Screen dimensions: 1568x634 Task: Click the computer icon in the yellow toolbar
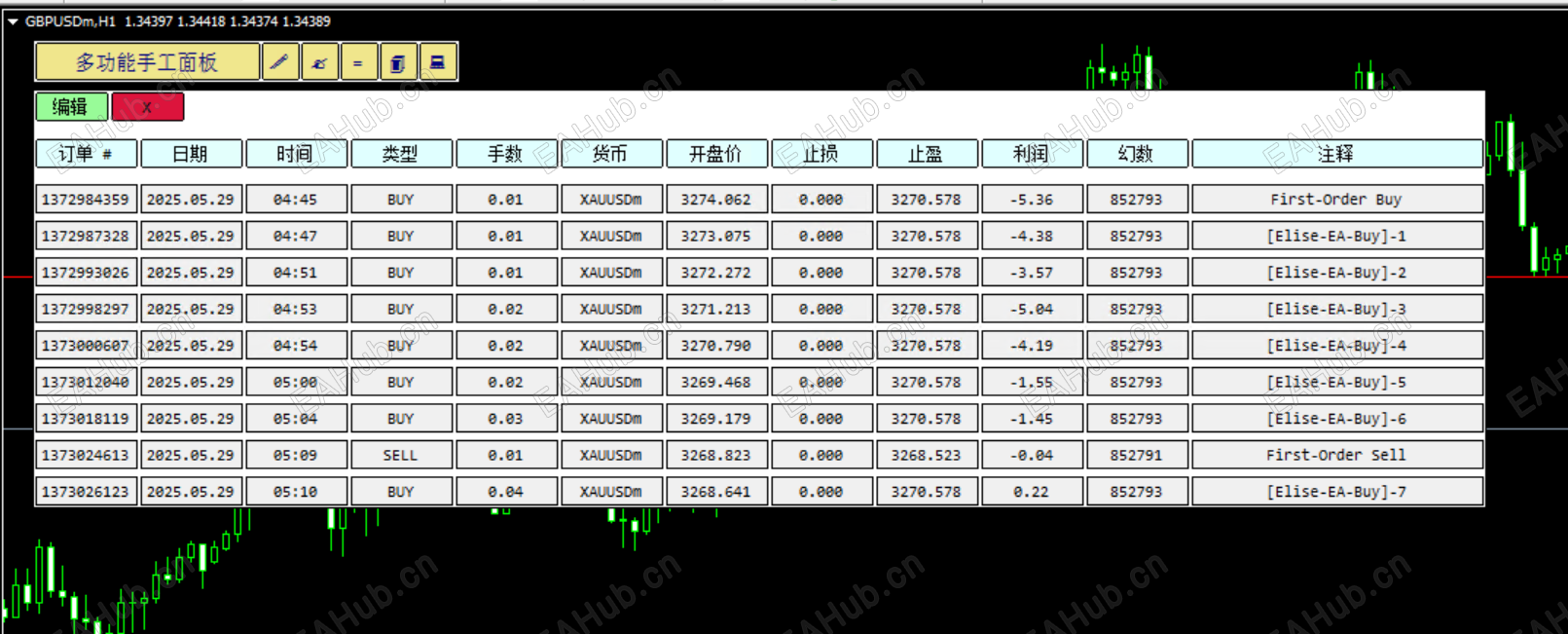[x=438, y=62]
